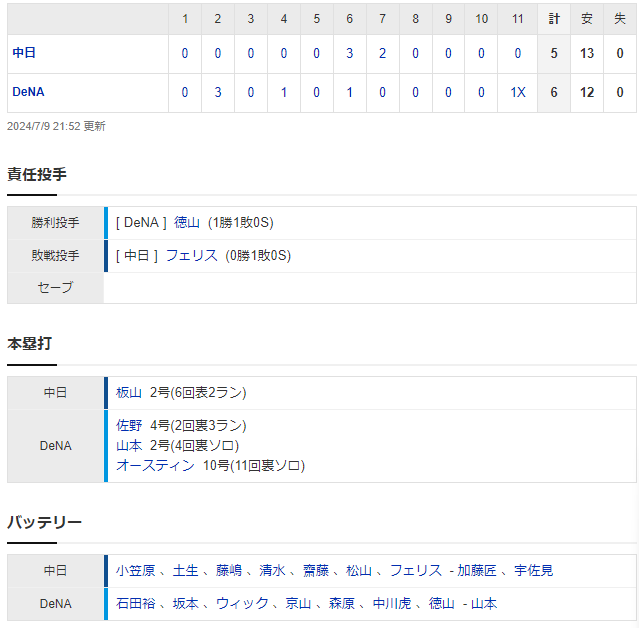This screenshot has width=639, height=628.
Task: Open 齋藤 in 中日 battery row
Action: tap(316, 571)
